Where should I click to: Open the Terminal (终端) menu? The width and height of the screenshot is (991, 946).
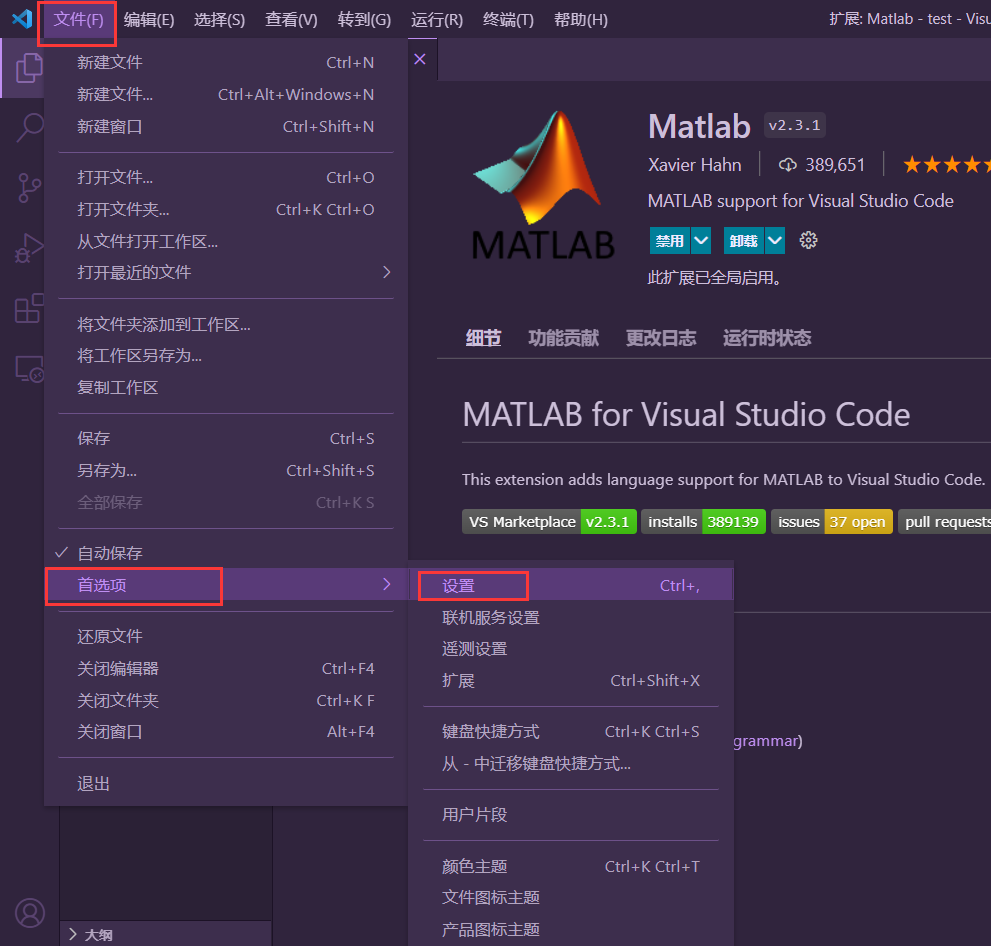[x=508, y=20]
